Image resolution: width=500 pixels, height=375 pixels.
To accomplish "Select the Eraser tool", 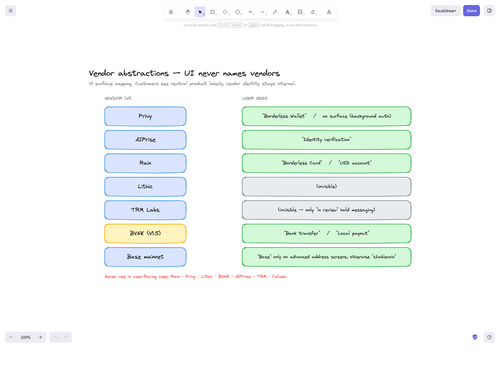I will [313, 12].
